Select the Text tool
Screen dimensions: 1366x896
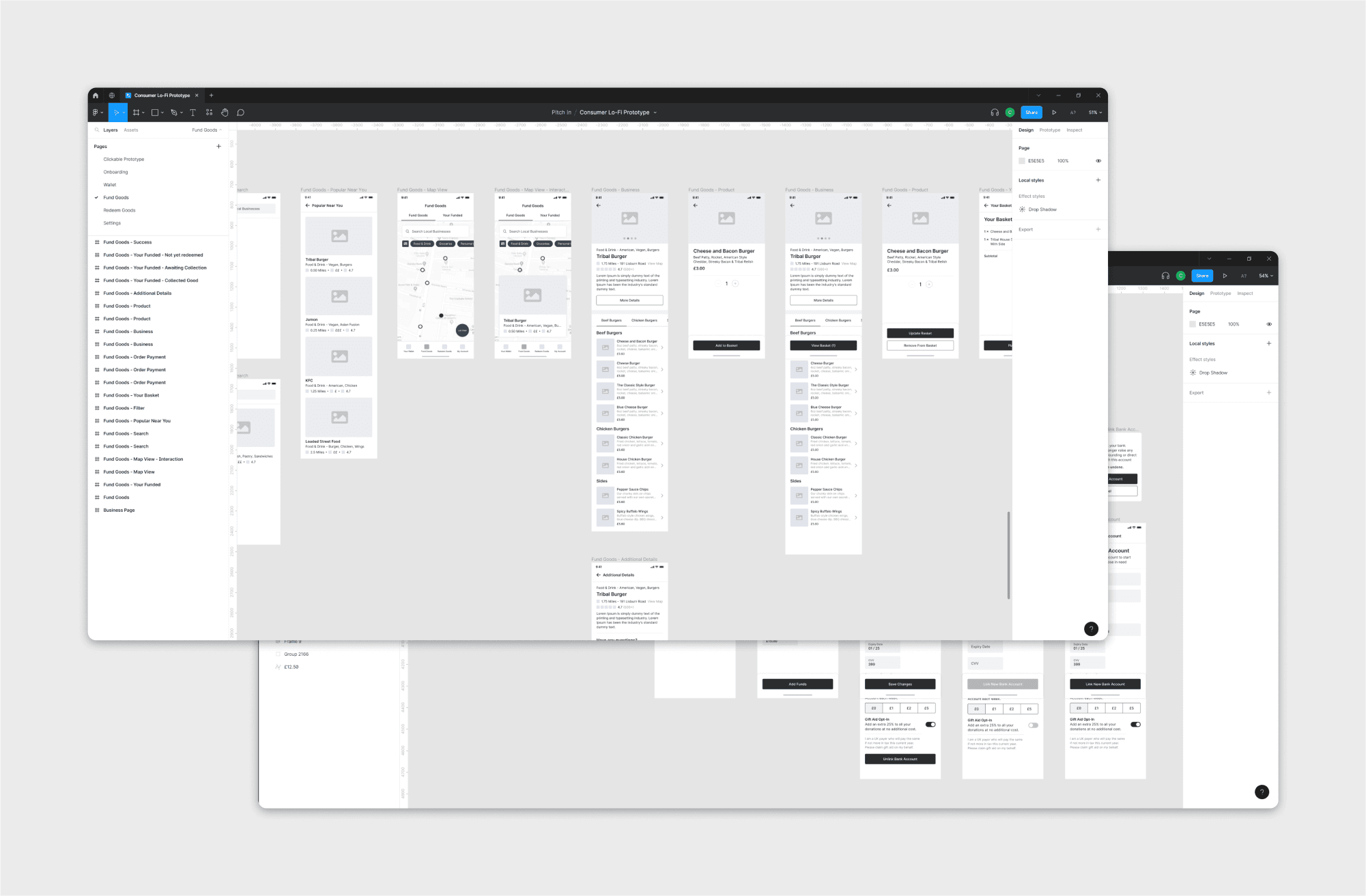pos(193,113)
